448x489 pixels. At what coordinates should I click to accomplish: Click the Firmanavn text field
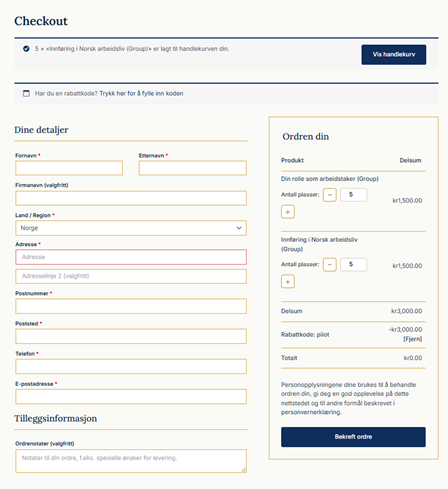(x=131, y=198)
